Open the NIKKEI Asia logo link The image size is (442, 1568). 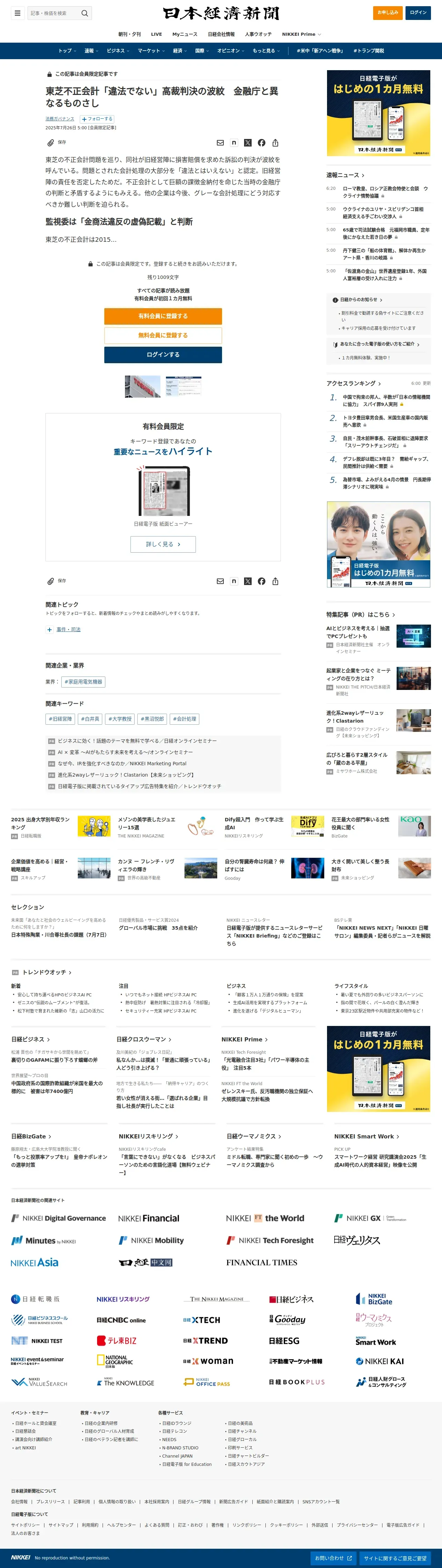[x=35, y=1263]
